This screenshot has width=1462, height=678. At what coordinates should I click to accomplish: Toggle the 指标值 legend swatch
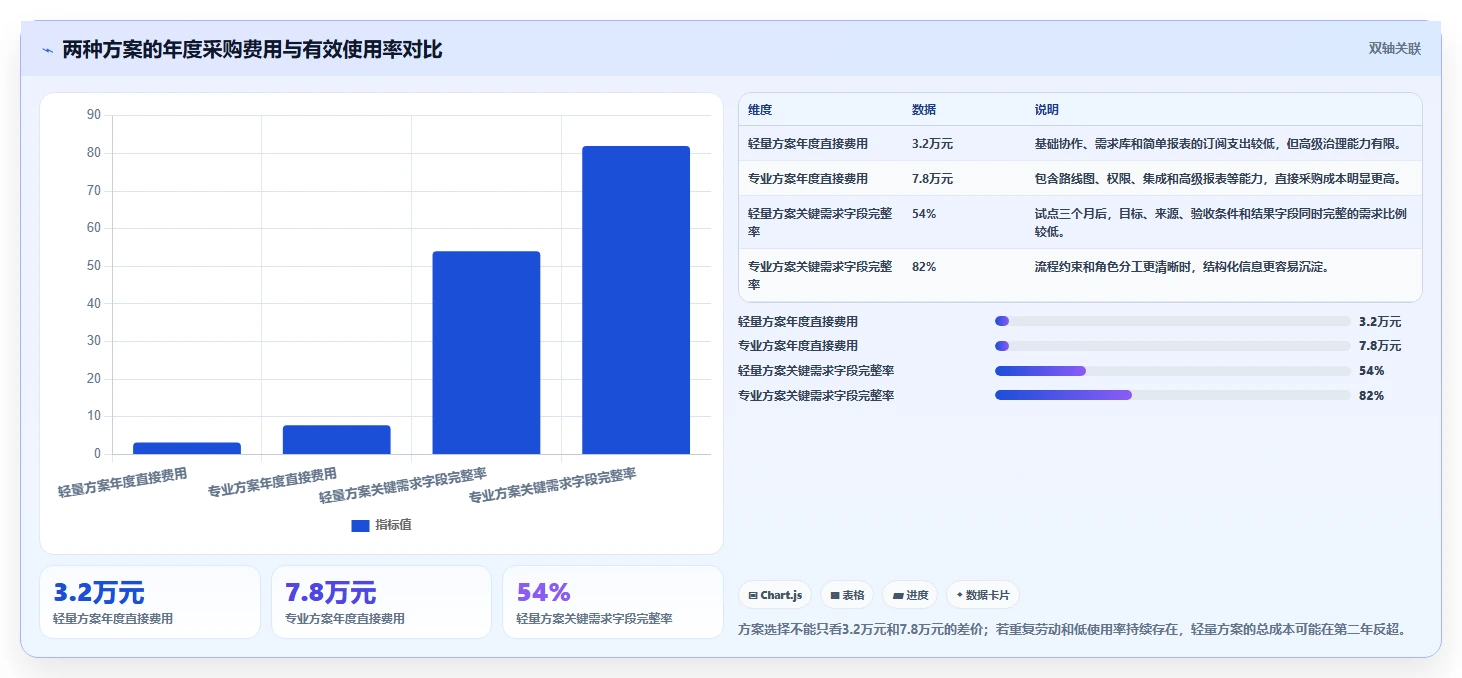(360, 525)
